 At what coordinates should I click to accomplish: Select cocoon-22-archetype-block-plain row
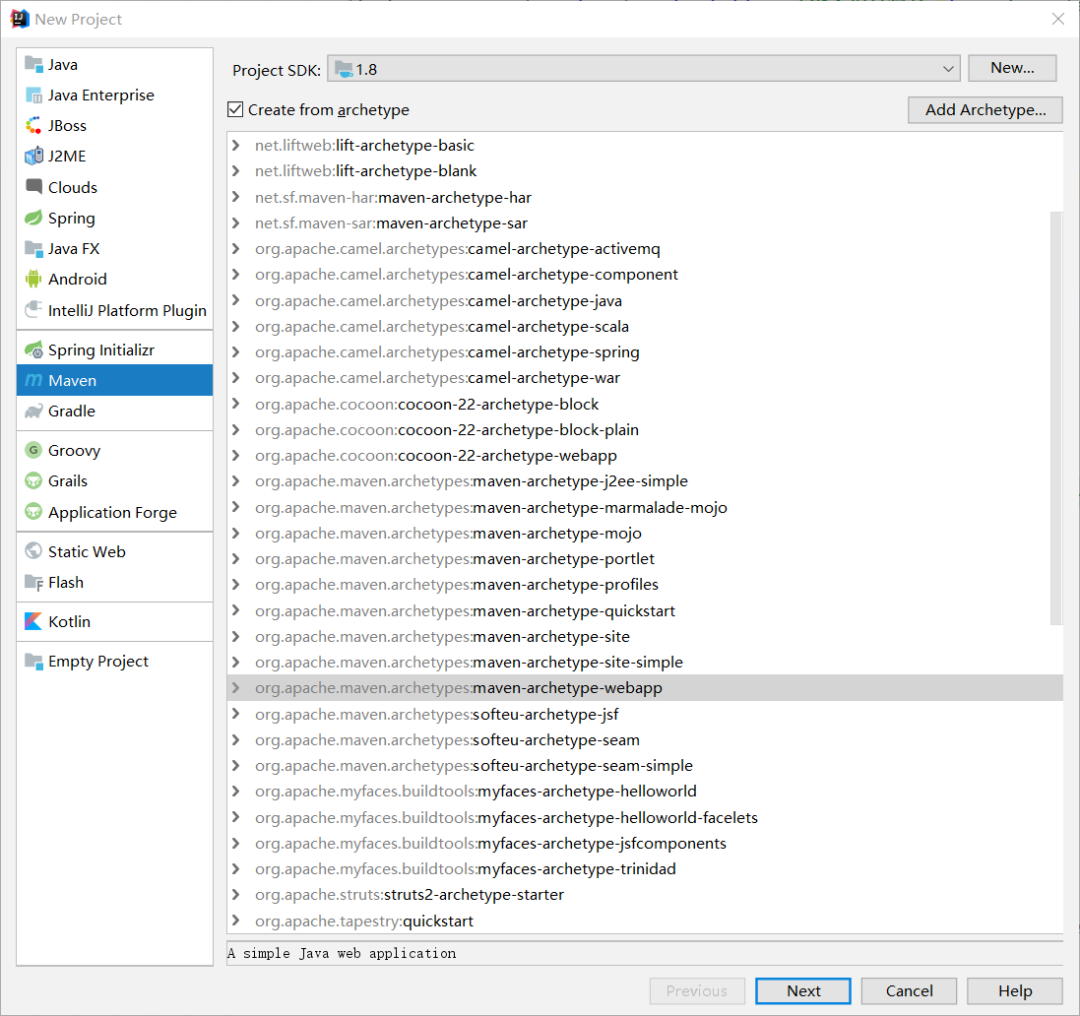645,429
